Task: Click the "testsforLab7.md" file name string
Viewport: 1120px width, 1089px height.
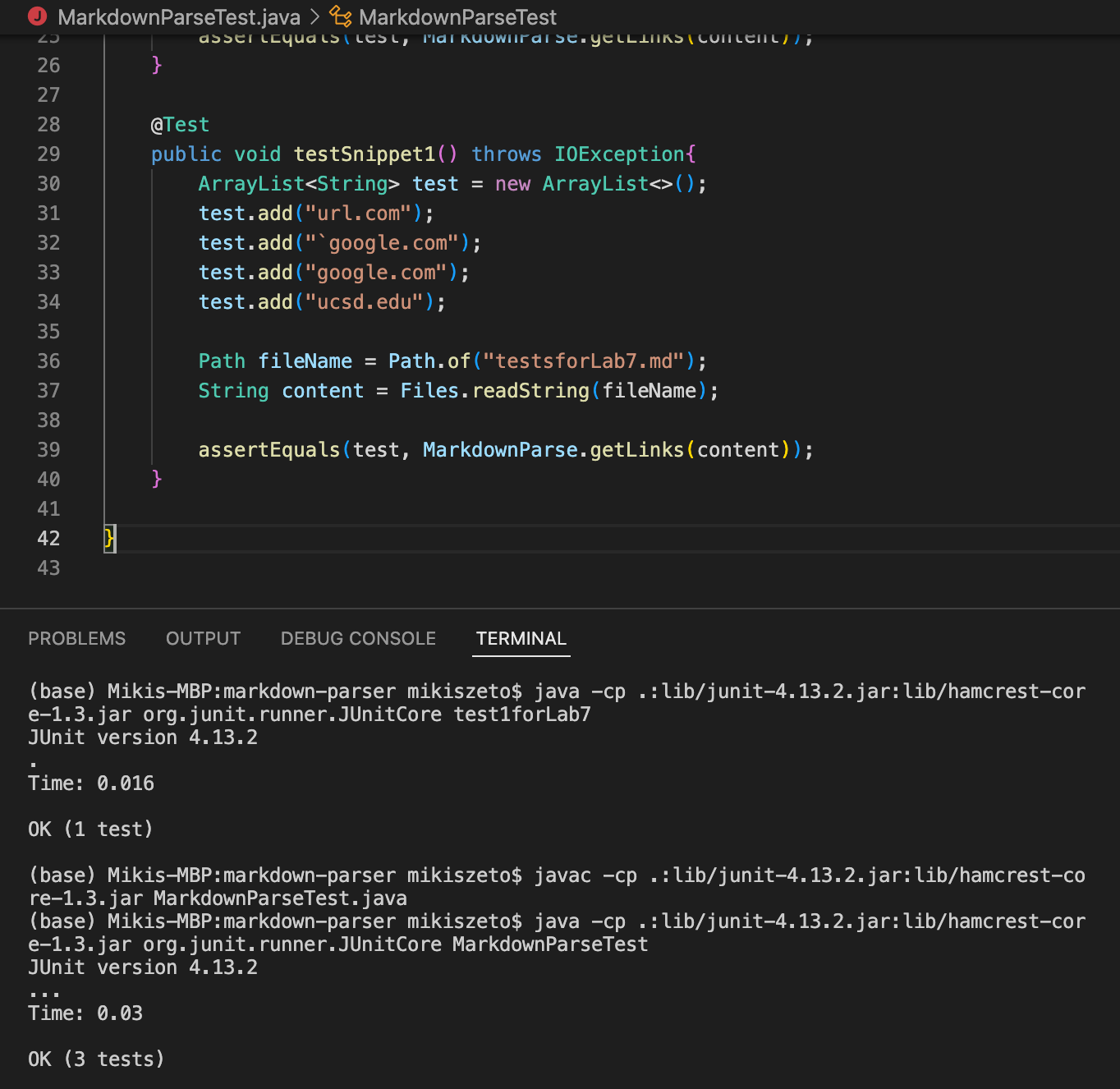Action: point(583,361)
